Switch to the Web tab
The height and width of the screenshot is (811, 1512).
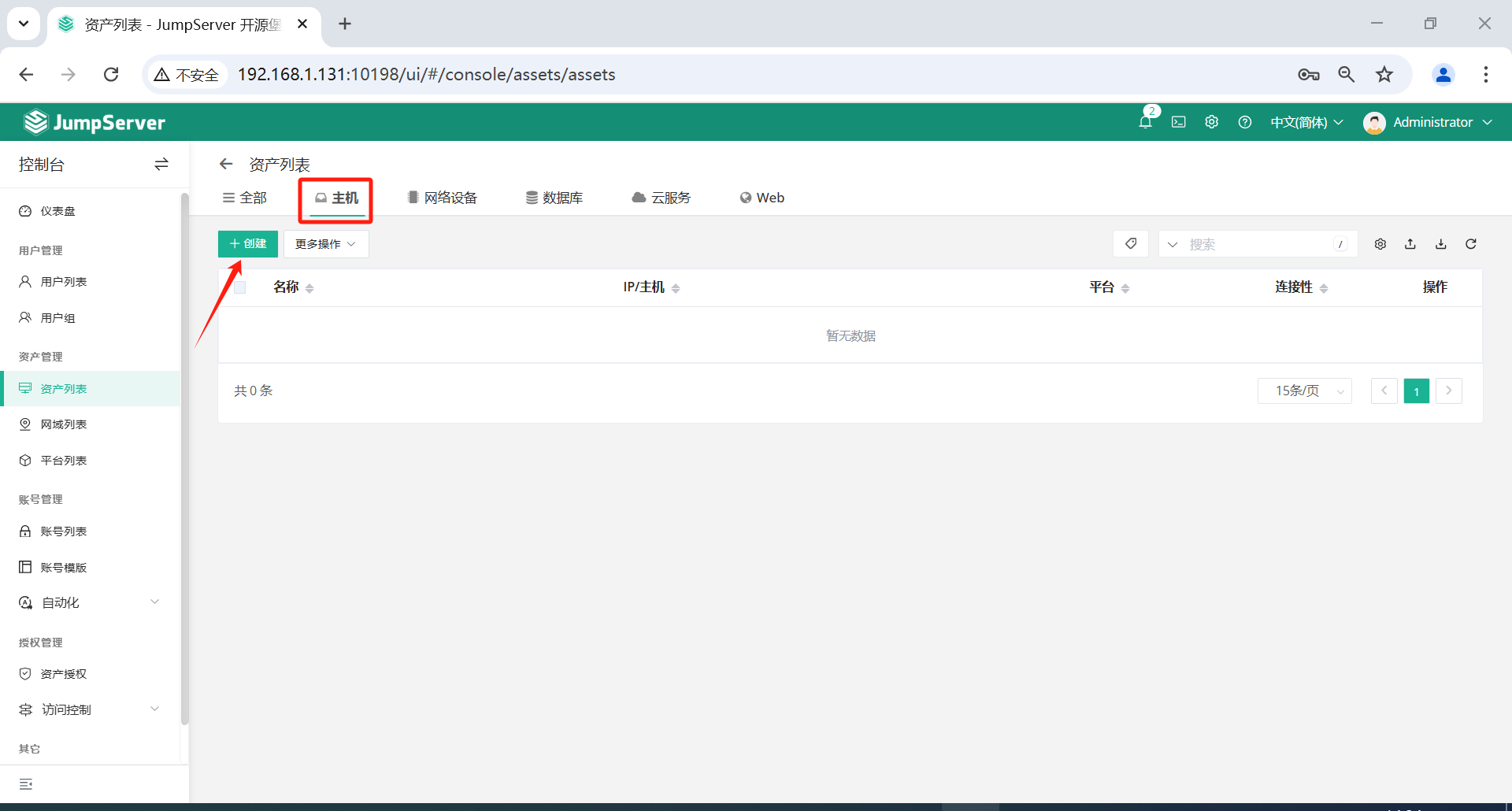[762, 198]
